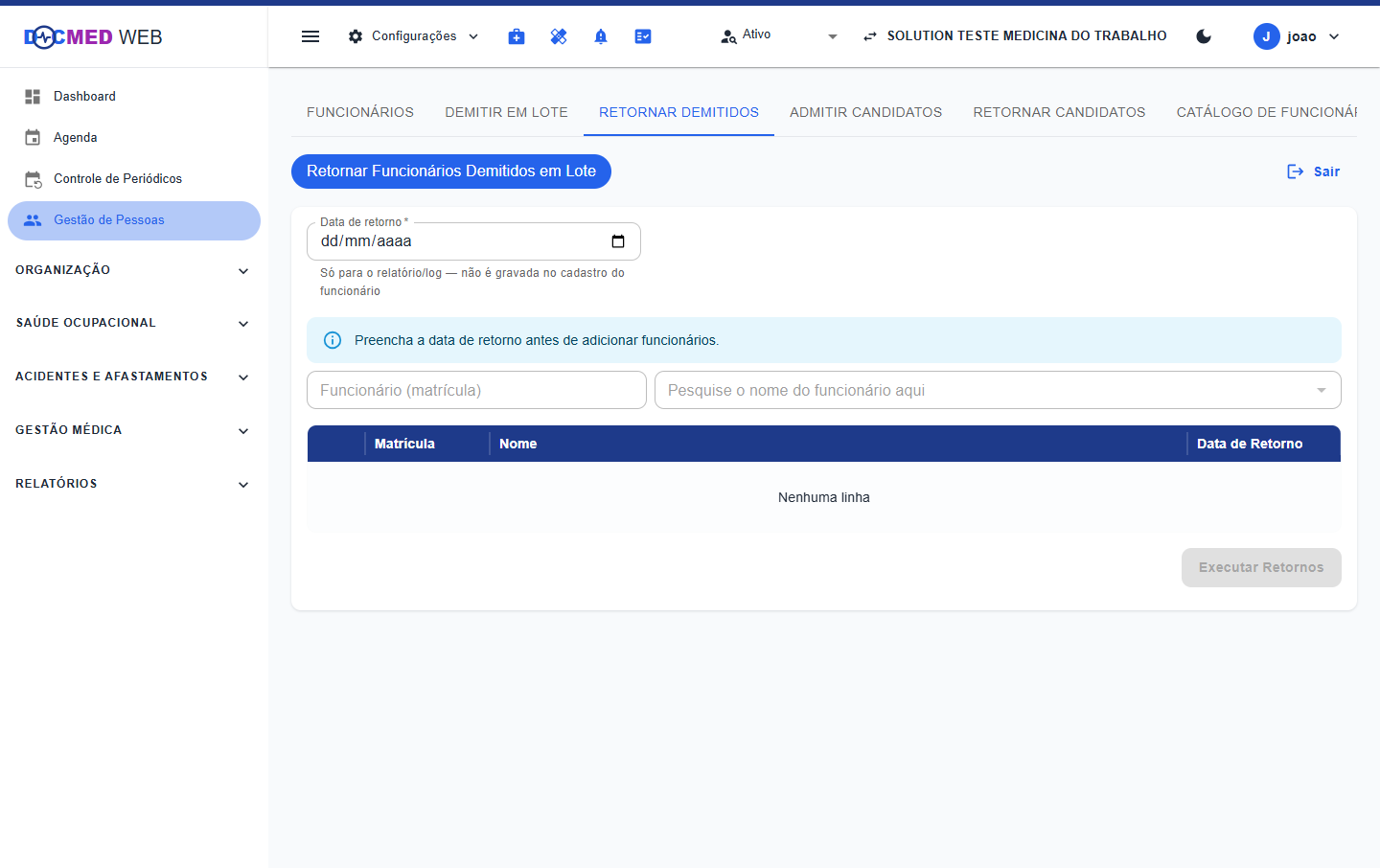This screenshot has width=1380, height=868.
Task: Click the Funcionário (matrícula) input
Action: point(476,390)
